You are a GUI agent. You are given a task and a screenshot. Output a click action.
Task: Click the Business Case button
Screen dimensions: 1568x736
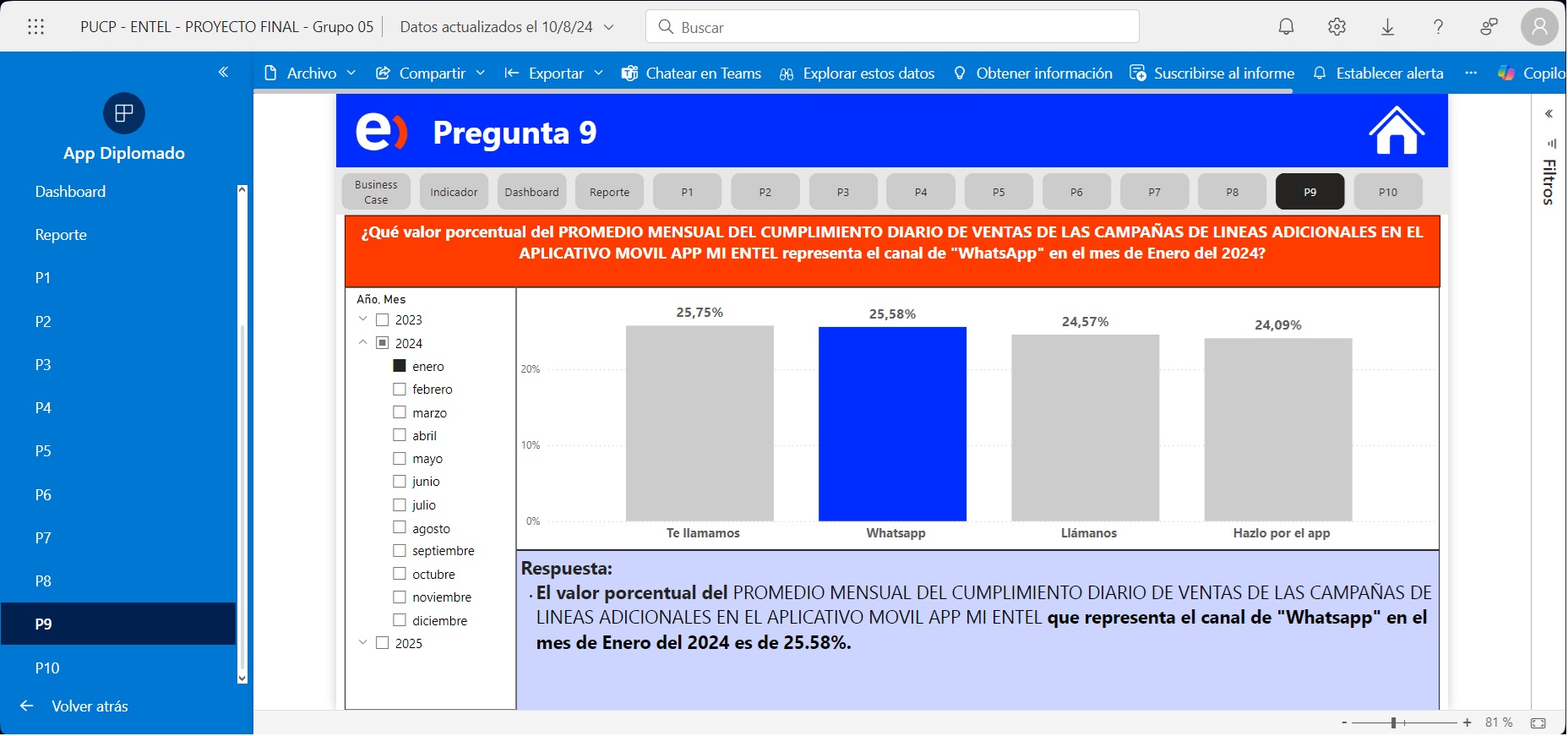click(x=377, y=192)
